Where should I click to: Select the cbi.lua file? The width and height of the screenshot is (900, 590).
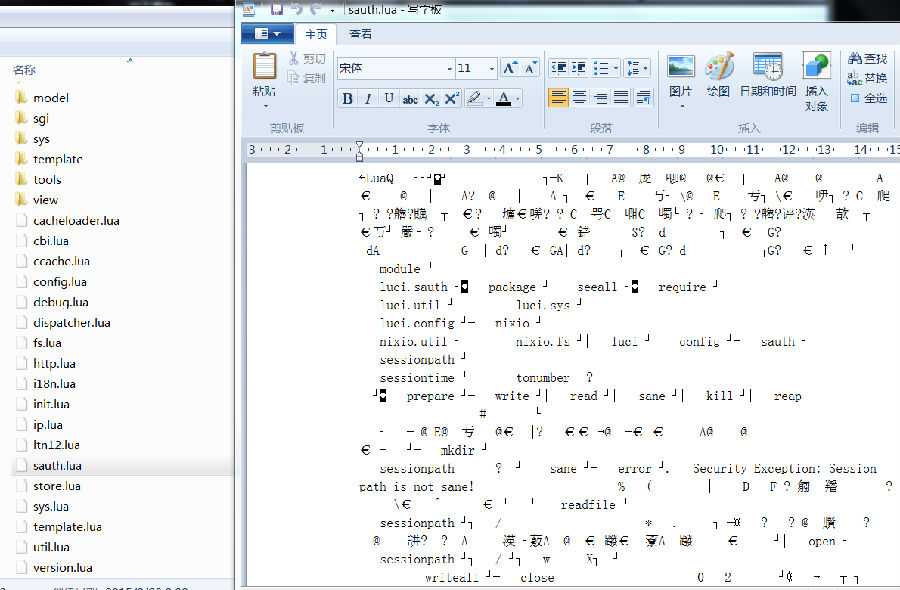pos(51,240)
